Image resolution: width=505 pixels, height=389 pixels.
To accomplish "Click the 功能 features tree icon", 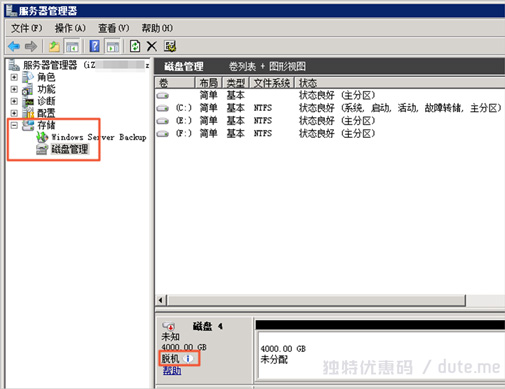I will [x=28, y=89].
